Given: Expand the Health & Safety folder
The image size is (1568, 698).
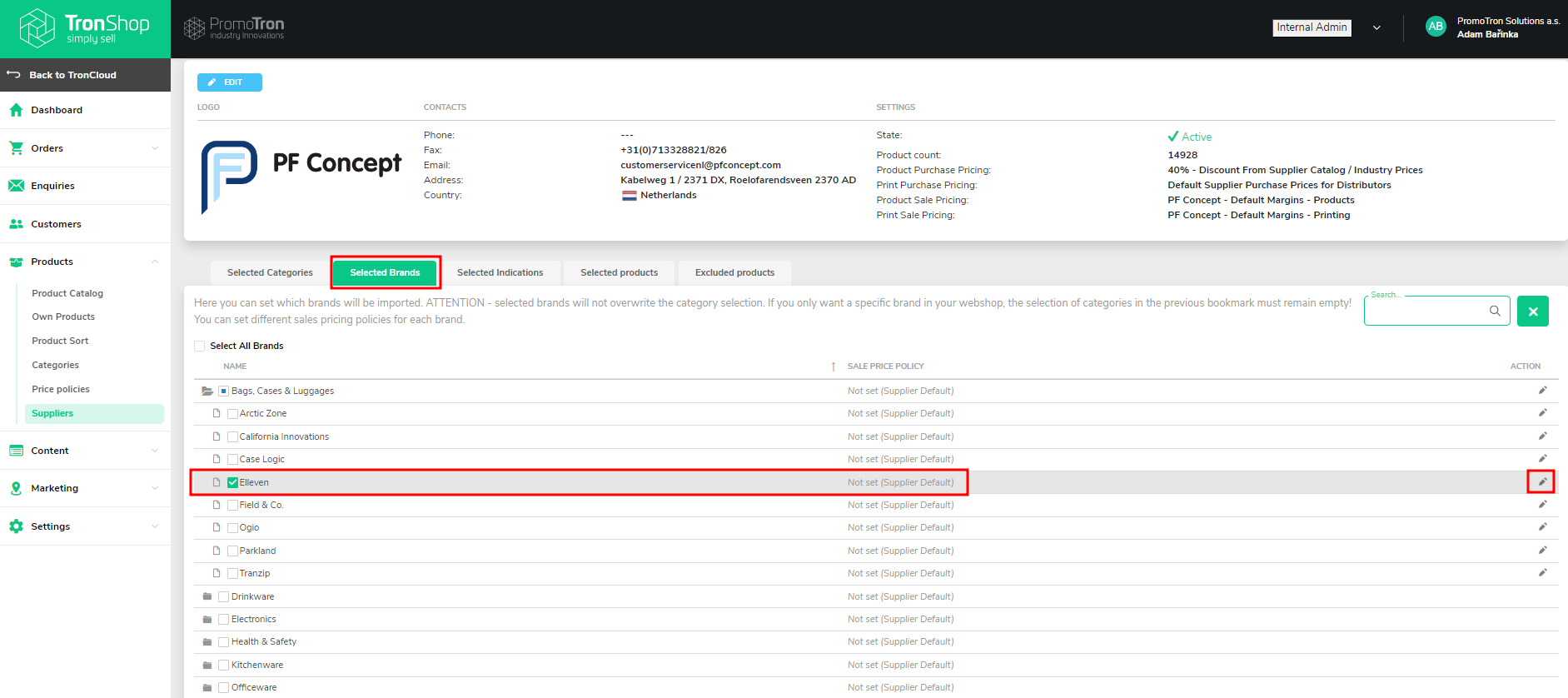Looking at the screenshot, I should pos(207,641).
